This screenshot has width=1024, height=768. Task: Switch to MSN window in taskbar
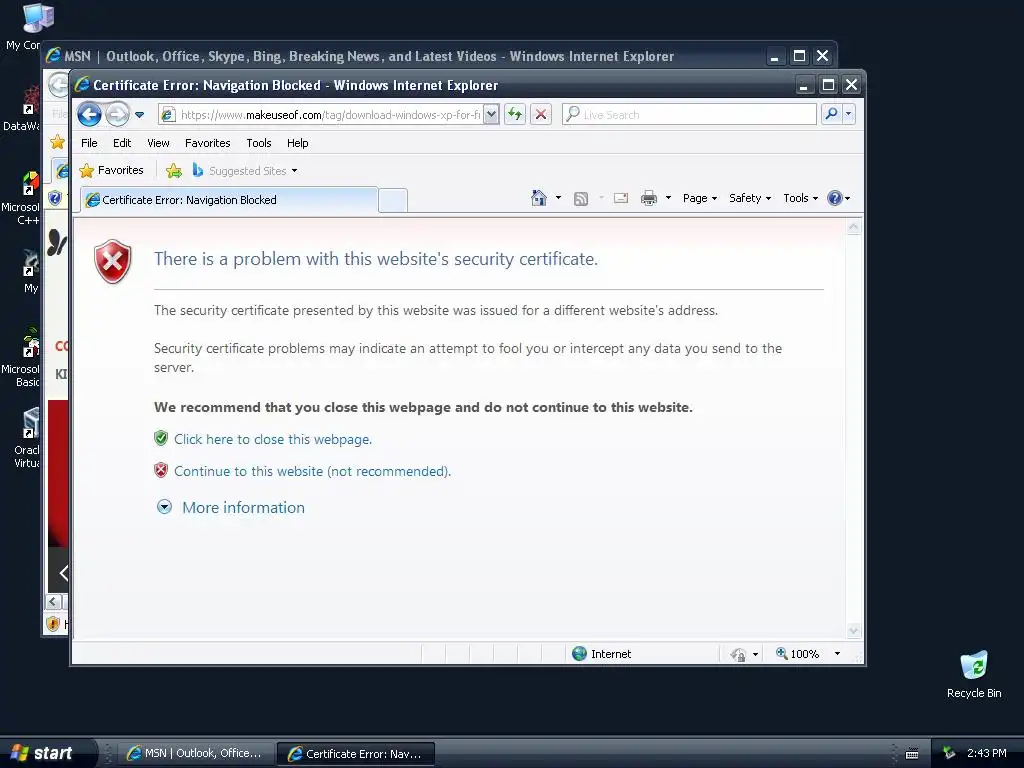click(194, 754)
